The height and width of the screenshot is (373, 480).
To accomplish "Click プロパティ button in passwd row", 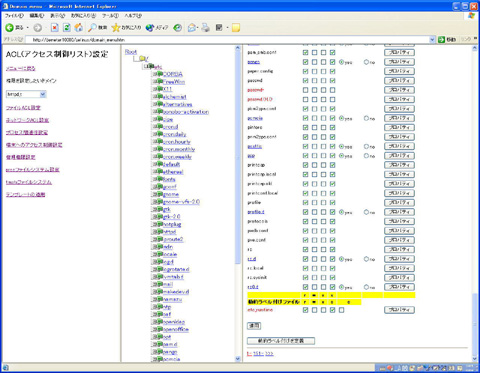I will pos(399,81).
